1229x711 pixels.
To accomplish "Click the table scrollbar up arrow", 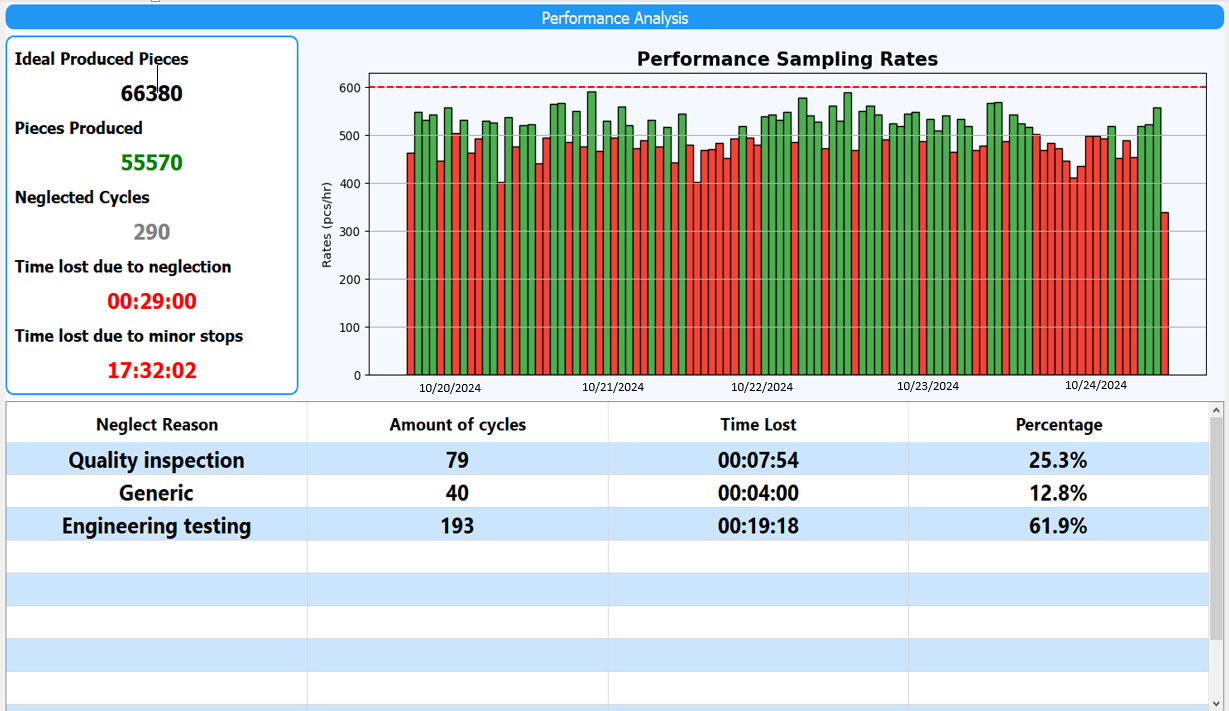I will pyautogui.click(x=1216, y=410).
